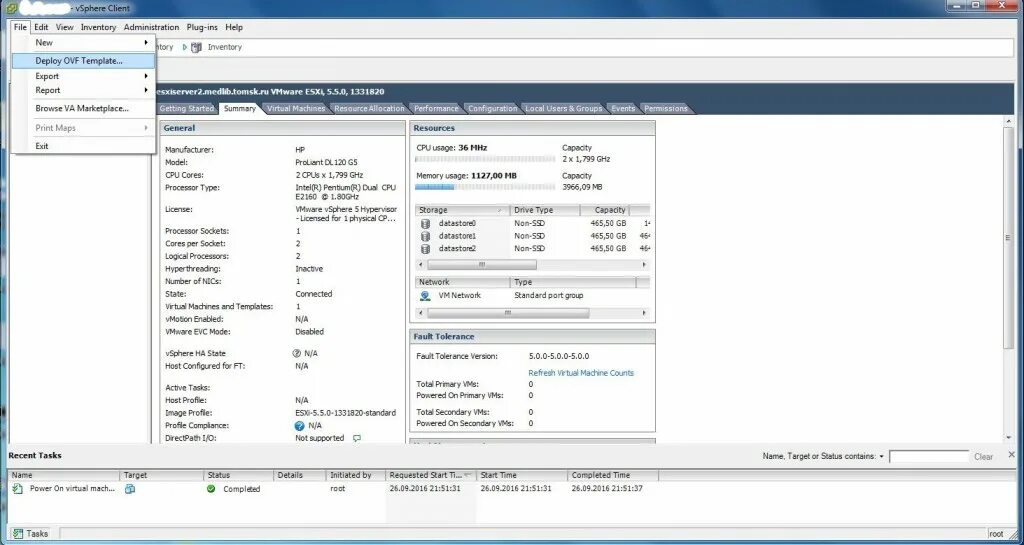This screenshot has height=545, width=1024.
Task: Open the Resource Allocation tab
Action: (370, 108)
